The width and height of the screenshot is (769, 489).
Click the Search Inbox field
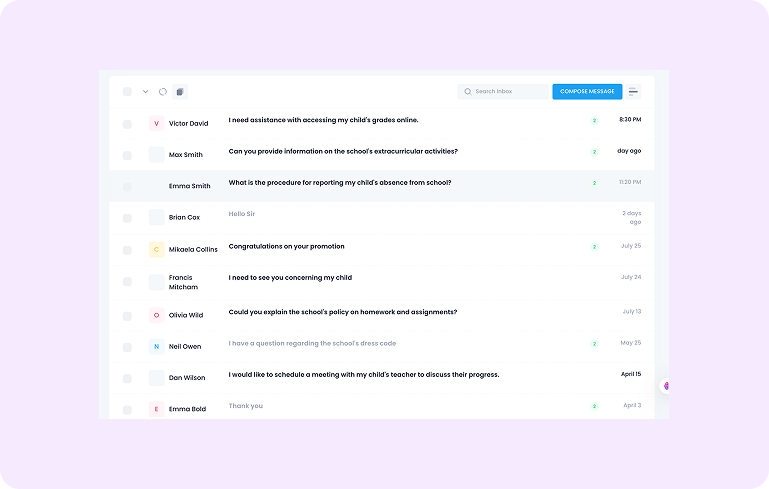point(503,92)
